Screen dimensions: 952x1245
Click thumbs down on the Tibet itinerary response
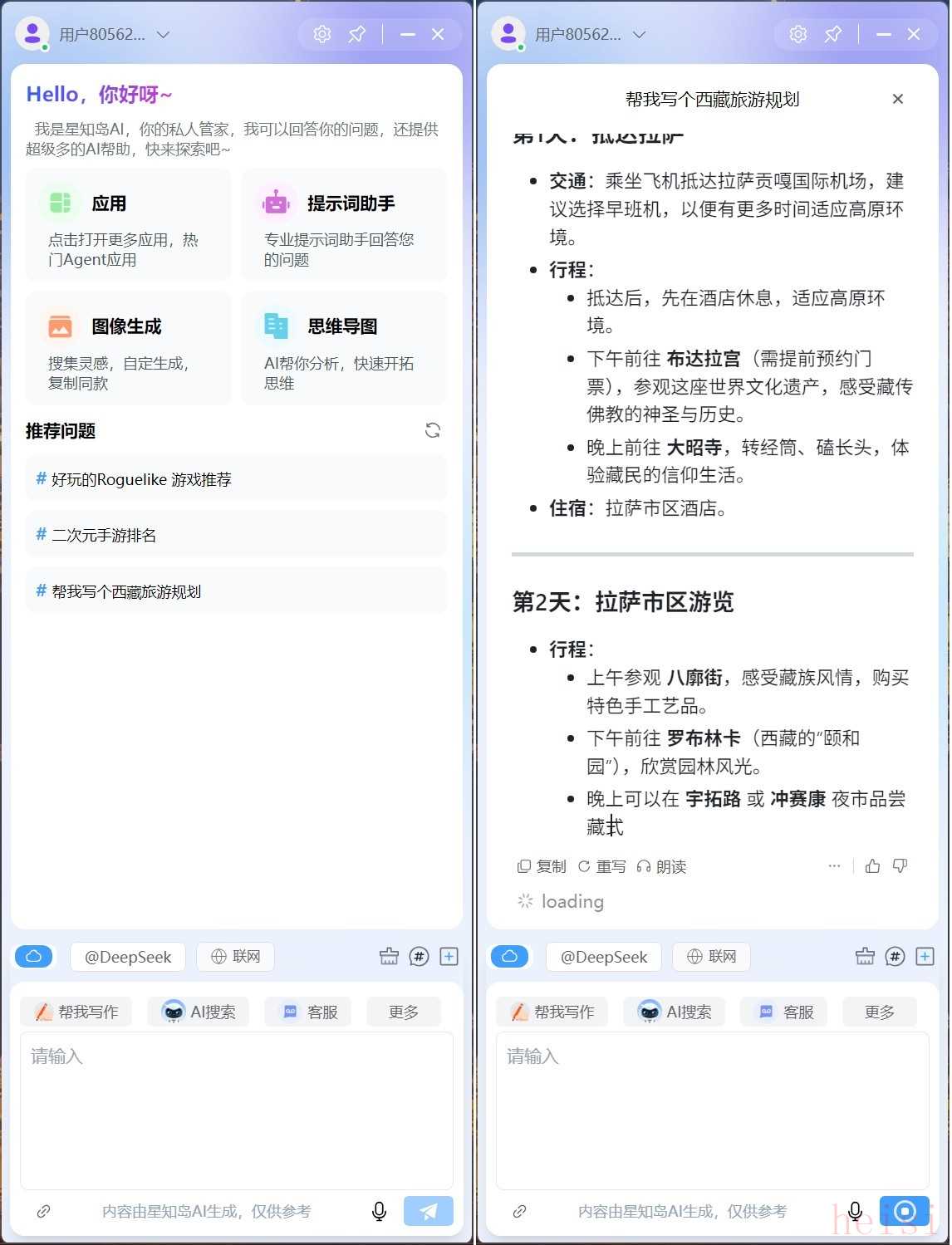900,866
